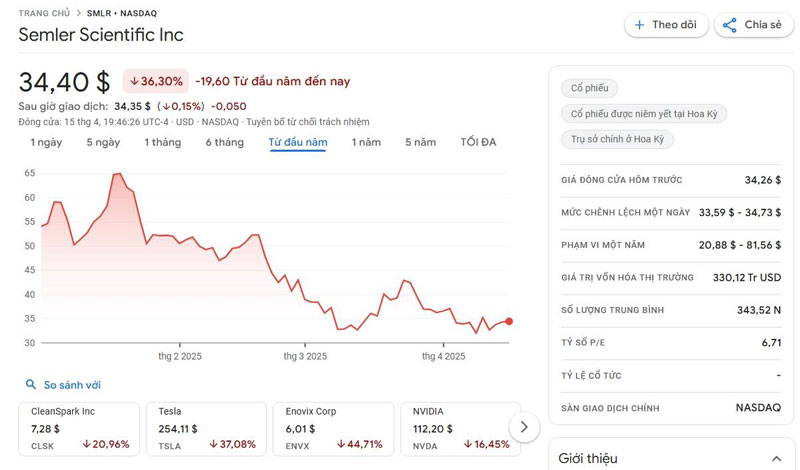Click TỶ LỆ CỔ TỨC label
This screenshot has height=470, width=800.
[591, 376]
